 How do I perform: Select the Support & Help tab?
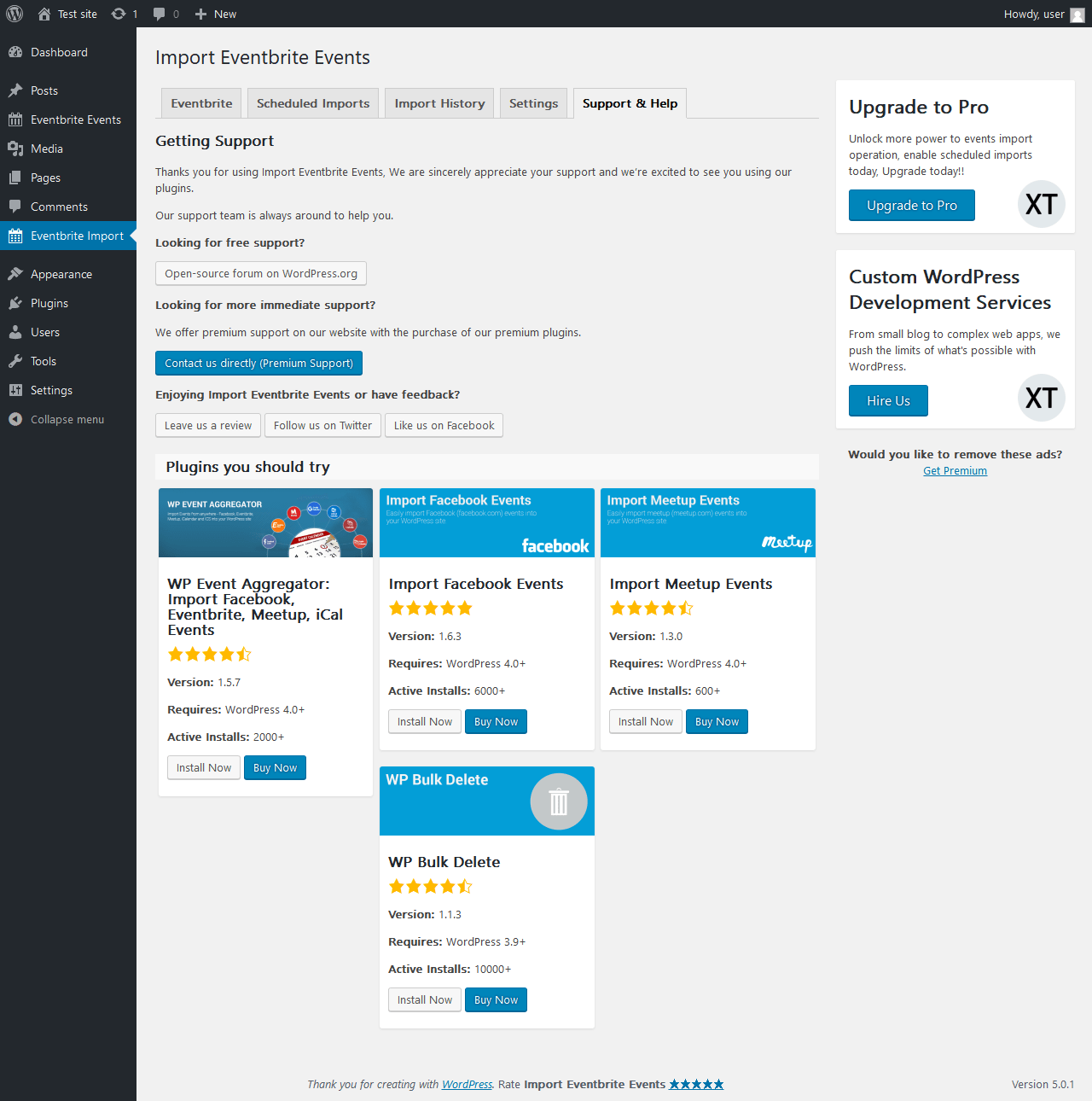tap(630, 103)
